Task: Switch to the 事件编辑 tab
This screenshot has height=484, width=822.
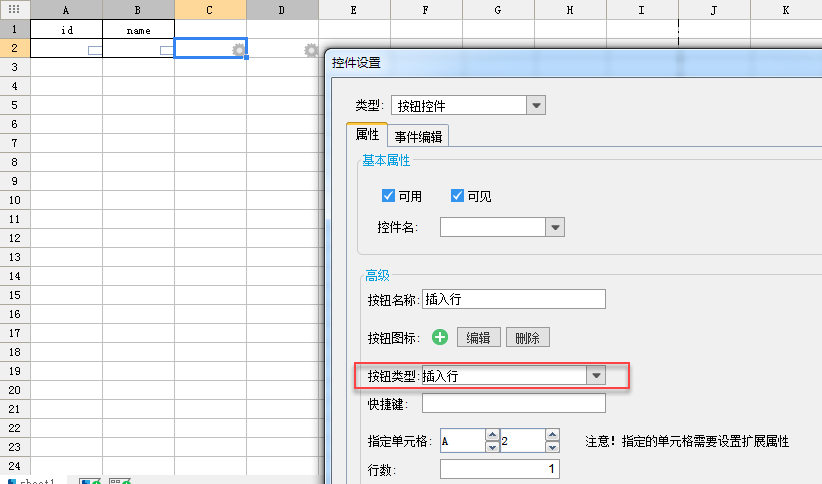Action: coord(418,137)
